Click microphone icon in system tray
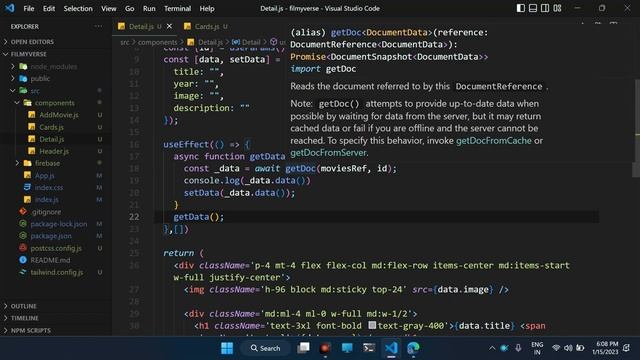The image size is (640, 360). (x=518, y=348)
